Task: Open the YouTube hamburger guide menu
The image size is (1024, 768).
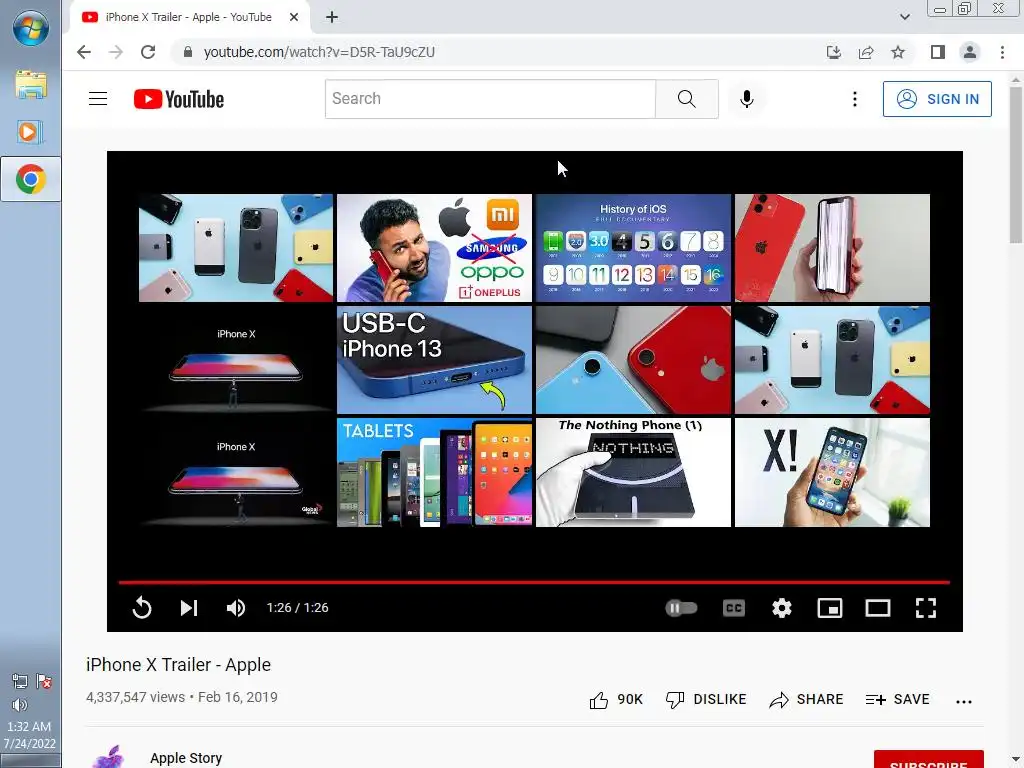Action: click(x=98, y=99)
